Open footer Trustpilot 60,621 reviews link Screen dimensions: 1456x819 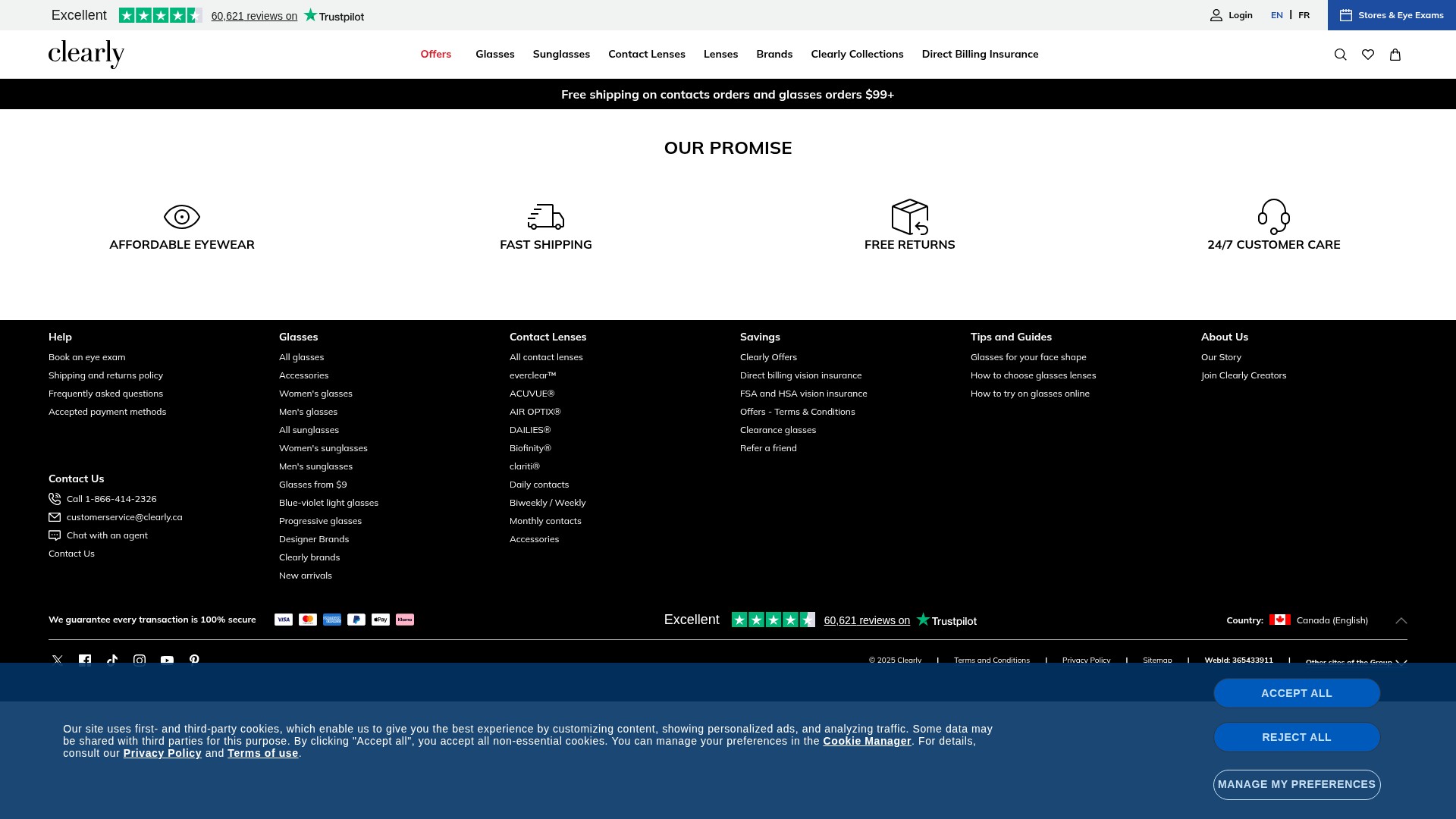coord(867,620)
